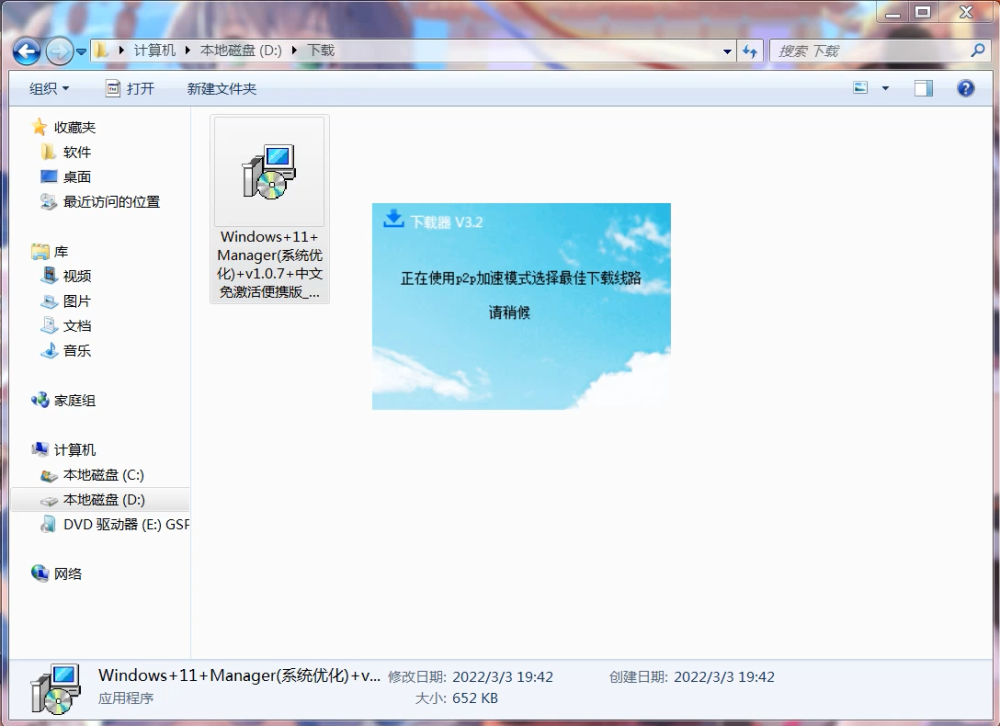Click the DVD drive icon
This screenshot has height=726, width=1000.
click(48, 524)
